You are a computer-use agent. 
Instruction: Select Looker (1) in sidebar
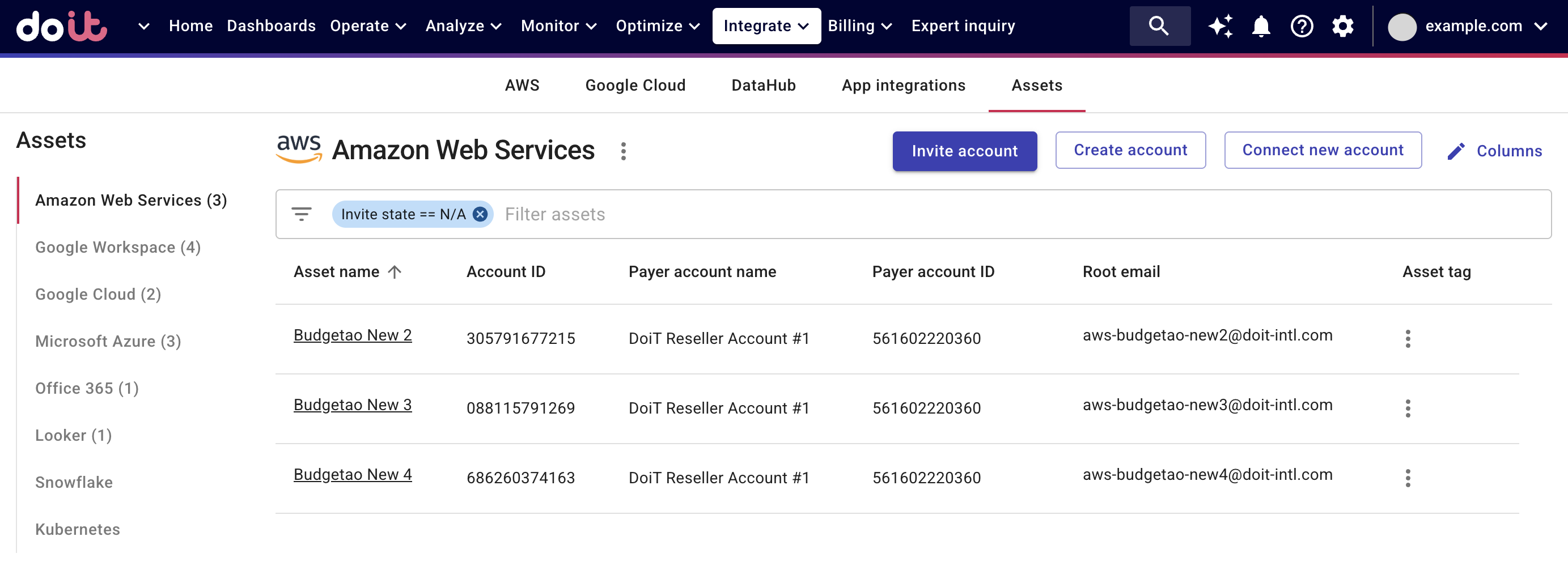click(x=74, y=436)
